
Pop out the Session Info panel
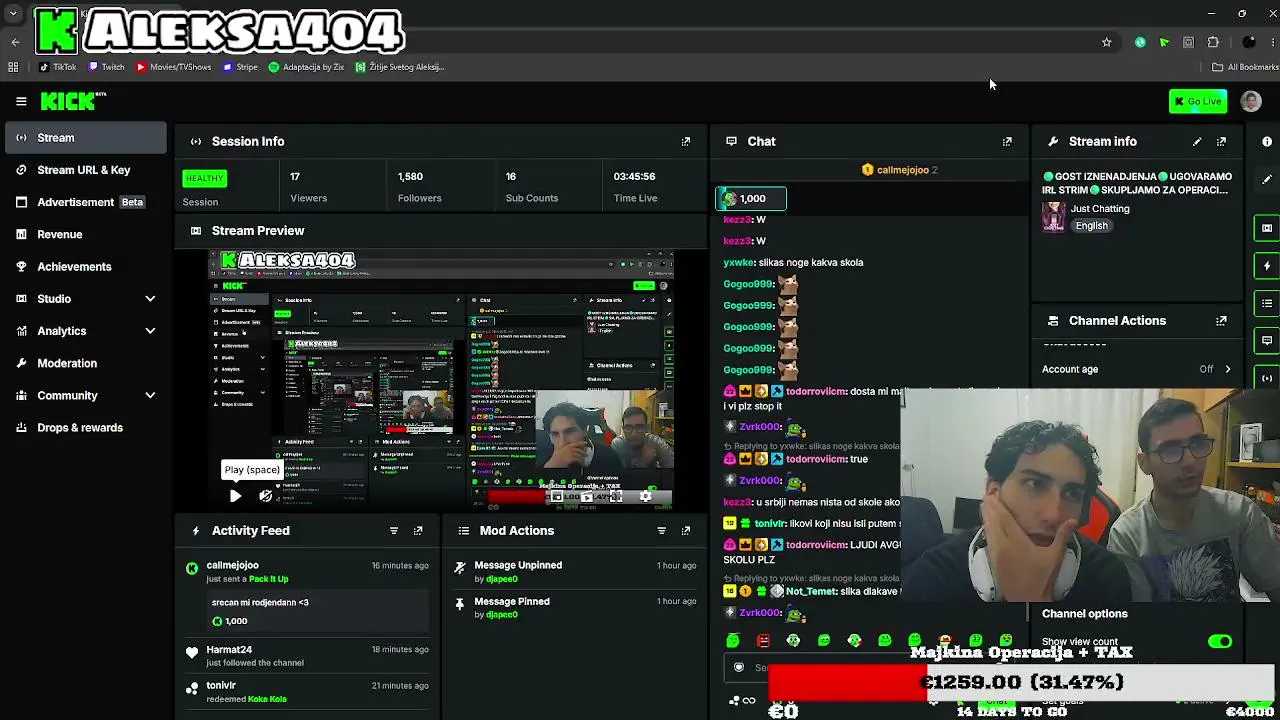click(686, 142)
